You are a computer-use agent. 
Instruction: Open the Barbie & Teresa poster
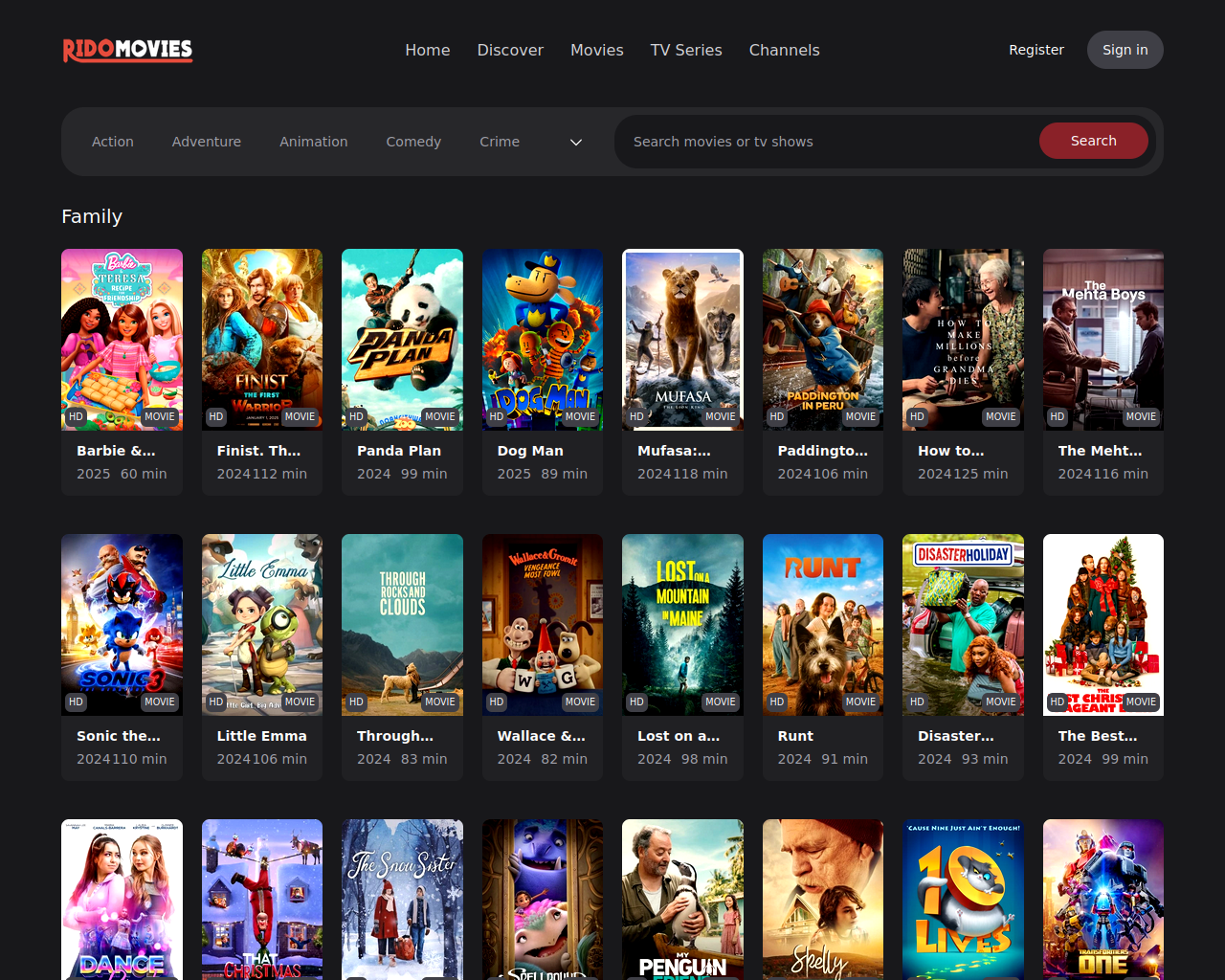(x=122, y=340)
